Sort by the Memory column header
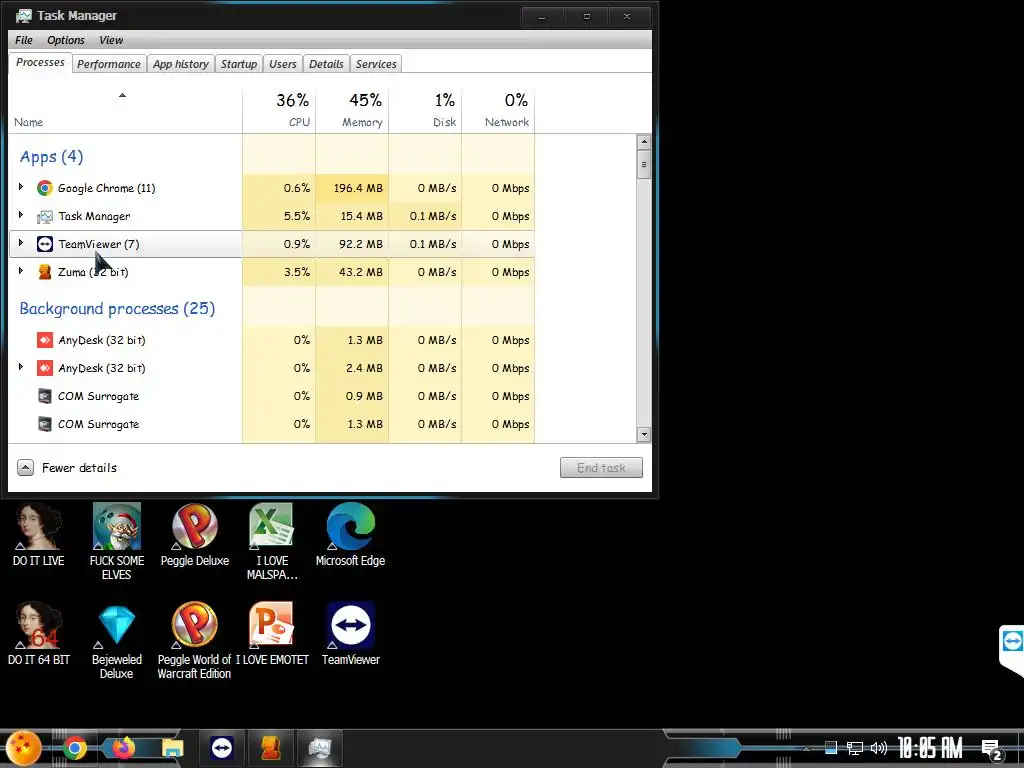Screen dimensions: 1024x768 (x=353, y=110)
